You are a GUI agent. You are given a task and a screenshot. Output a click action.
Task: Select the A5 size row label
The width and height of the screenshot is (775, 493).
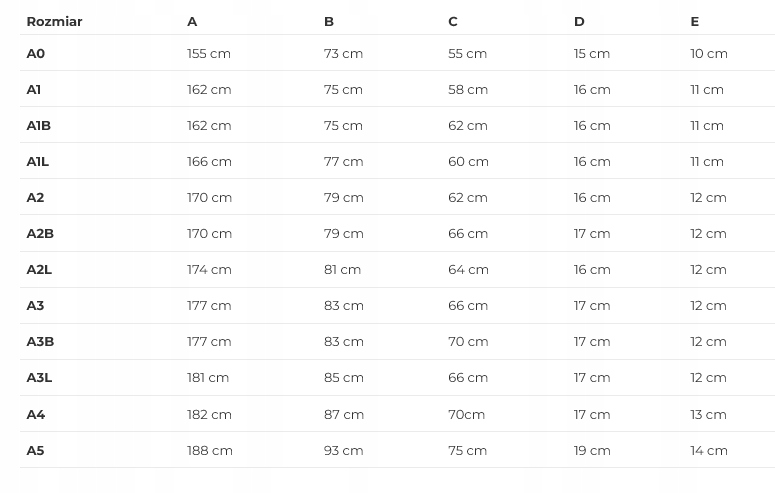[x=35, y=450]
